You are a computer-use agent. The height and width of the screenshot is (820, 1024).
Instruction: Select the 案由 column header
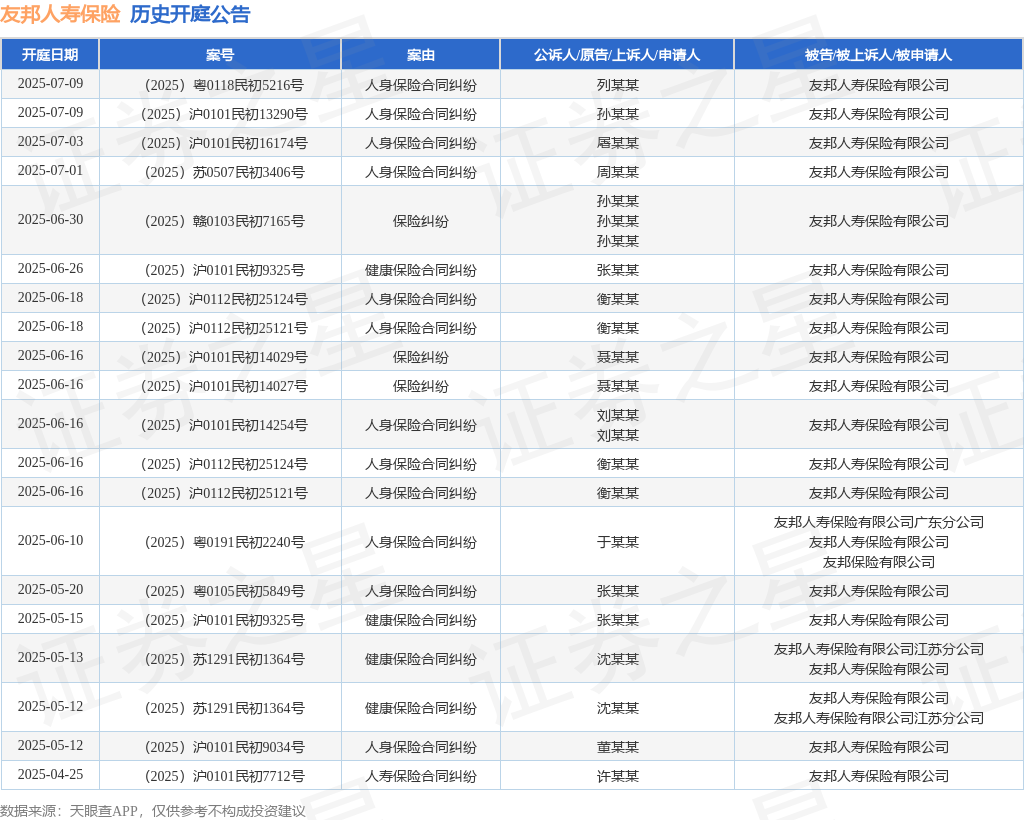pyautogui.click(x=421, y=55)
